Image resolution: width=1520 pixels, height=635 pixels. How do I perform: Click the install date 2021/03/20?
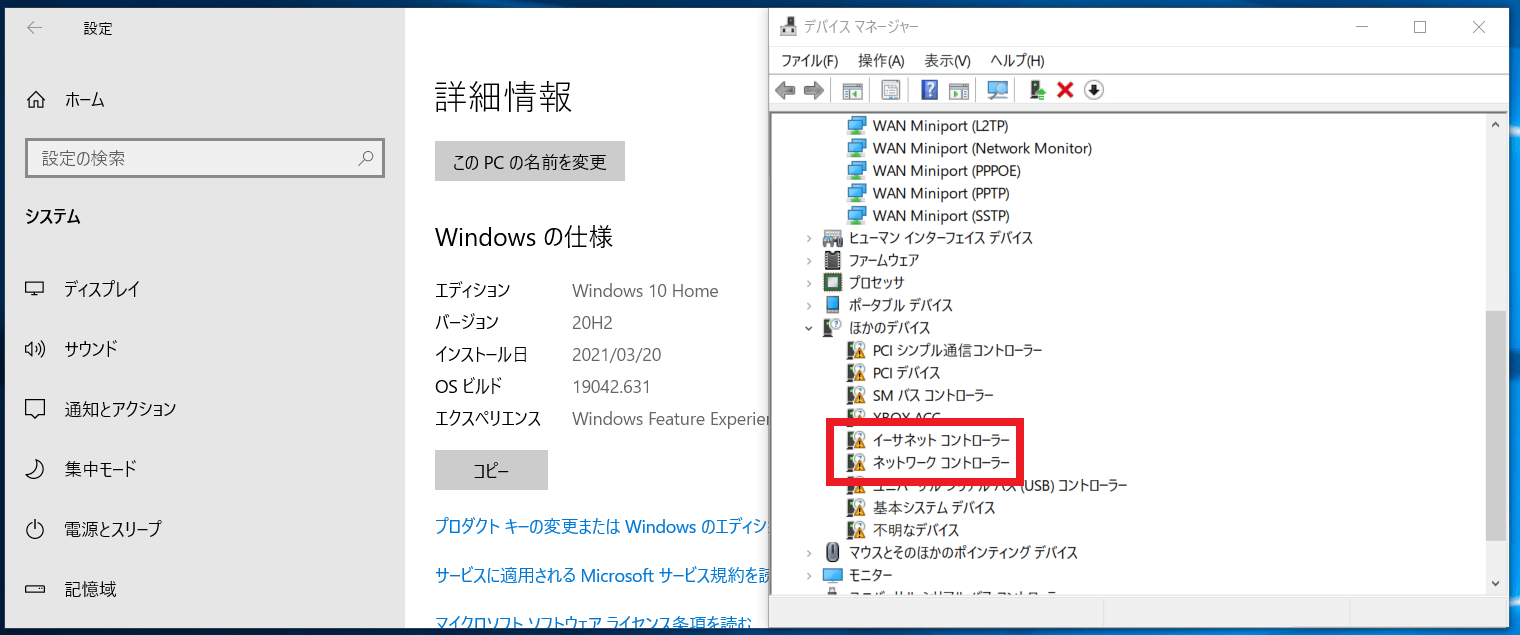coord(617,355)
